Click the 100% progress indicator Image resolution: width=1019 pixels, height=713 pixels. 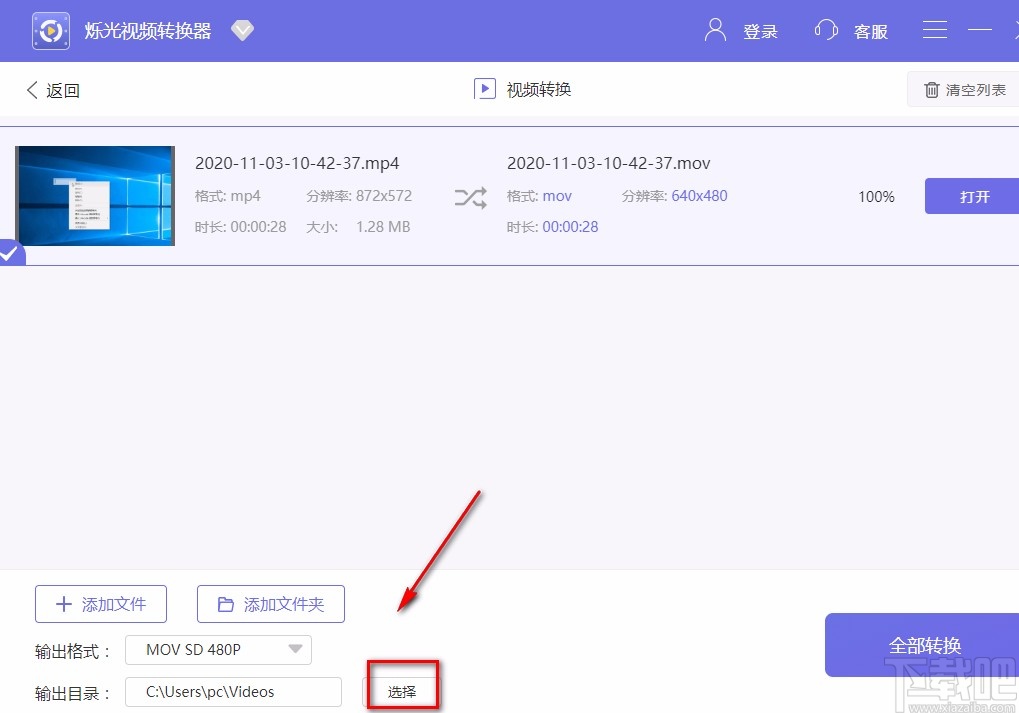point(876,196)
